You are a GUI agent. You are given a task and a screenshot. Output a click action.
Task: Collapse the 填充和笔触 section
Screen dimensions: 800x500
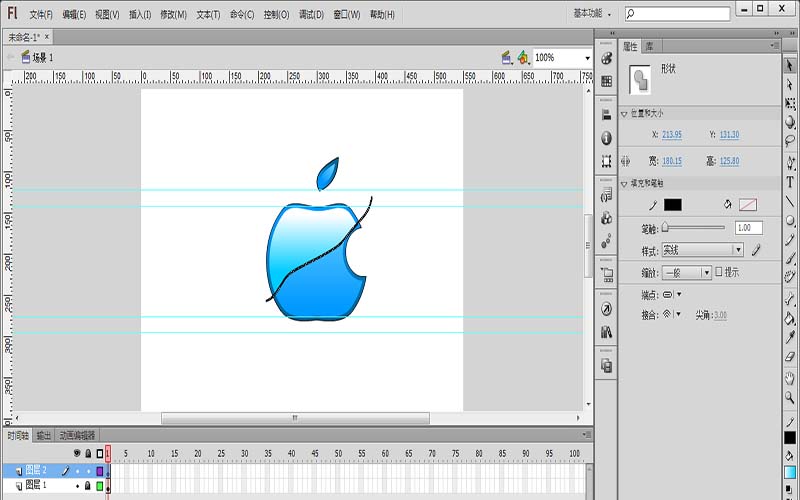[x=624, y=184]
